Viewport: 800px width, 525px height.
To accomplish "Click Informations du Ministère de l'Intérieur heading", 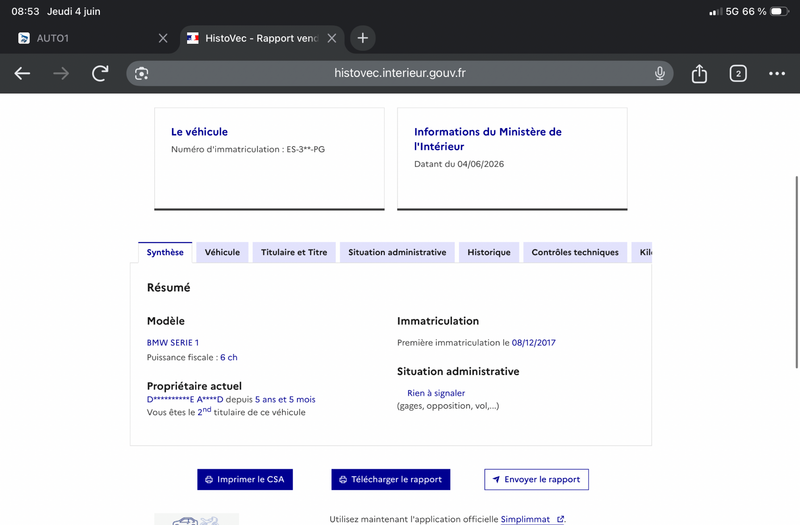I will [x=488, y=139].
